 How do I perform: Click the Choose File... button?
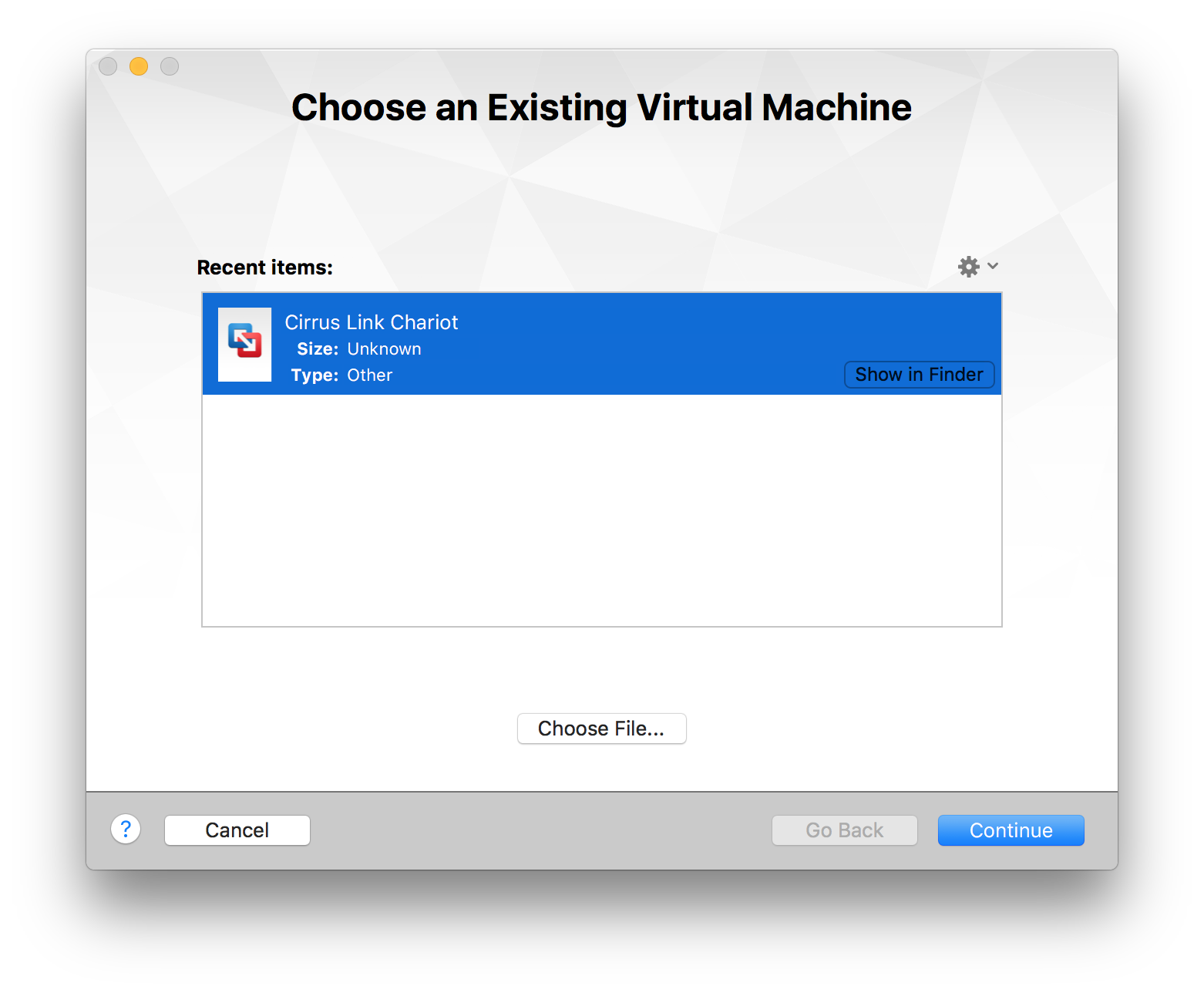coord(601,729)
